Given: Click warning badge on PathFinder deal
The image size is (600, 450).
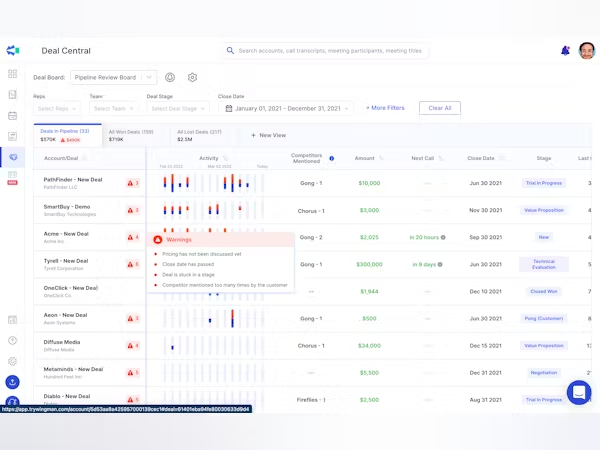Looking at the screenshot, I should [132, 183].
